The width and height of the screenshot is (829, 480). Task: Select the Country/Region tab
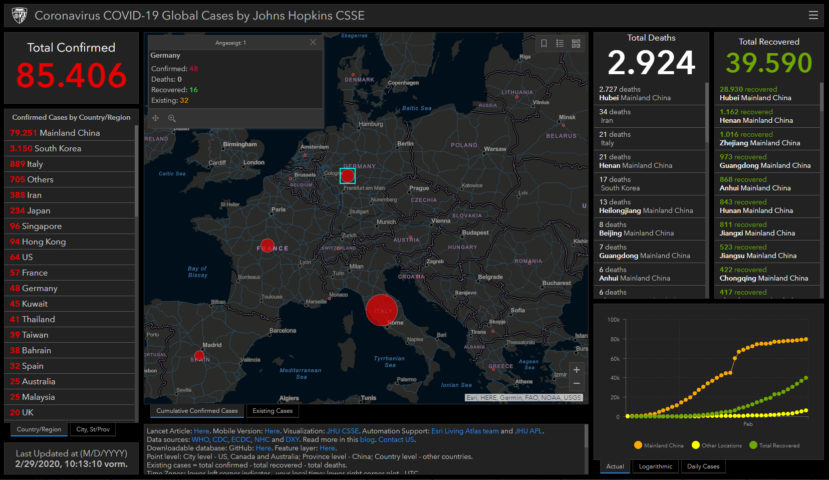[x=39, y=429]
